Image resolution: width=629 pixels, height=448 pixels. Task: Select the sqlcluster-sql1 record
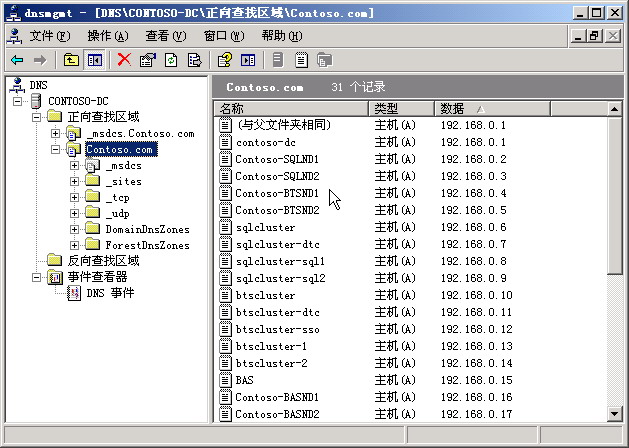(280, 262)
